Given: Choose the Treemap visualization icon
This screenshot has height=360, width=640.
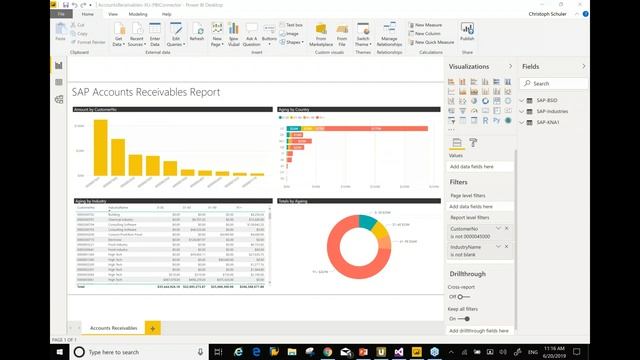Looking at the screenshot, I should (x=497, y=101).
